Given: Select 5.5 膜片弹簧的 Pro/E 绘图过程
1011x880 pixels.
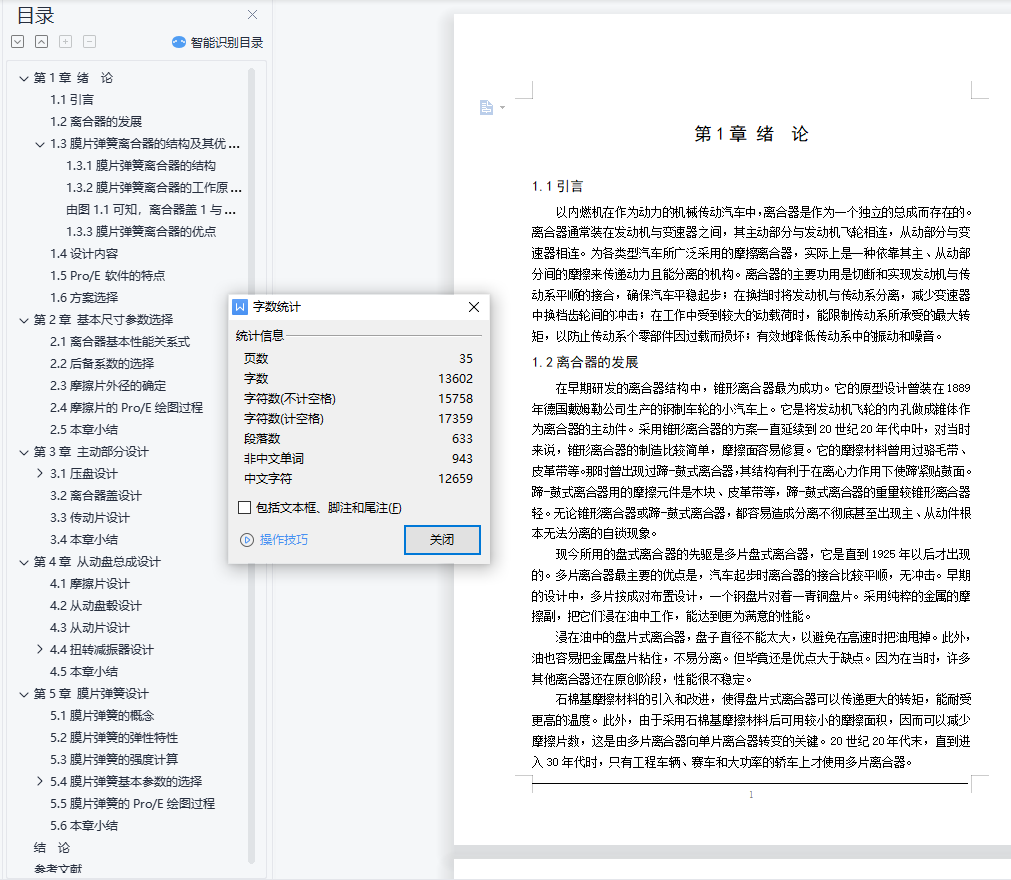Looking at the screenshot, I should tap(132, 804).
